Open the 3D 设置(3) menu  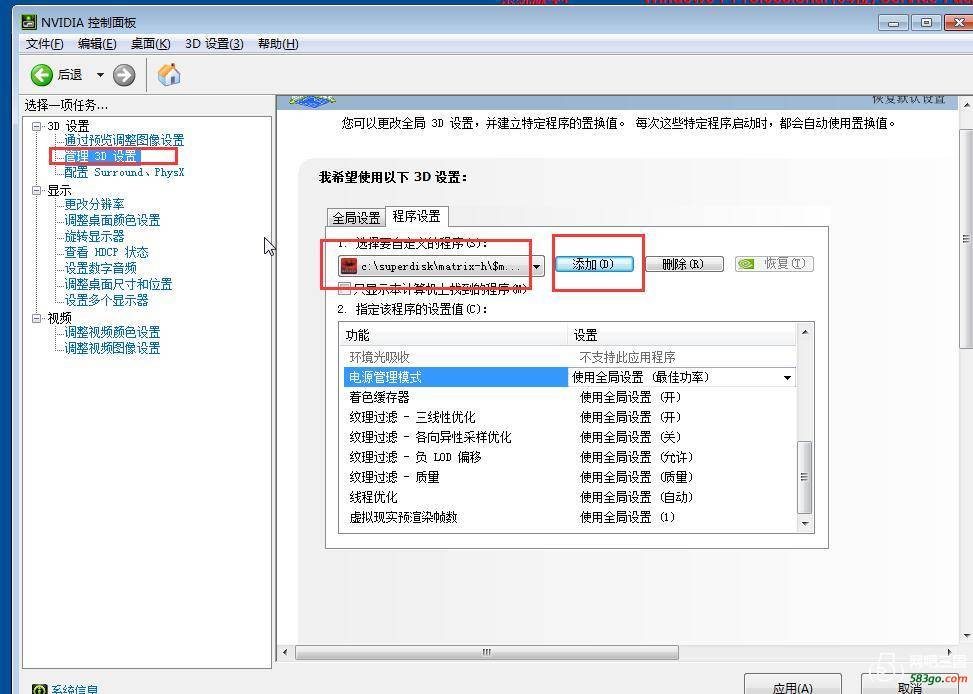[x=214, y=44]
